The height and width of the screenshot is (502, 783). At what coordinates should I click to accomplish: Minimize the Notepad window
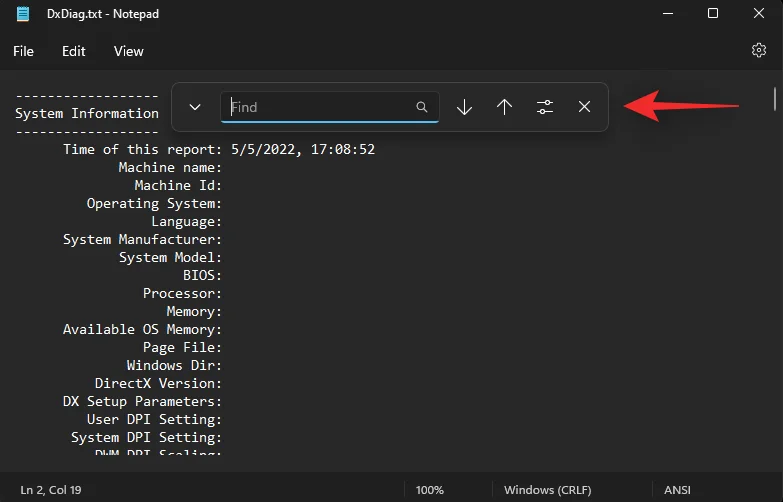(x=668, y=13)
